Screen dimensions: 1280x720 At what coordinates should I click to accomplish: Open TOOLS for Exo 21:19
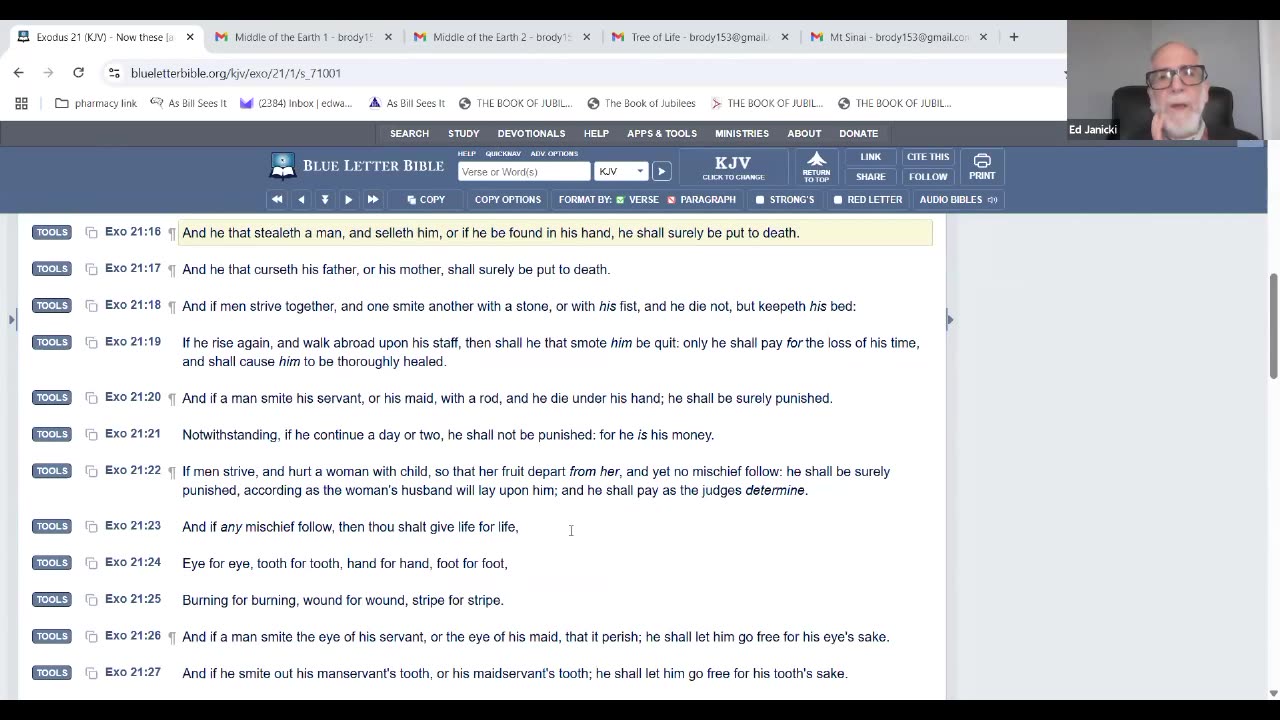click(x=52, y=342)
